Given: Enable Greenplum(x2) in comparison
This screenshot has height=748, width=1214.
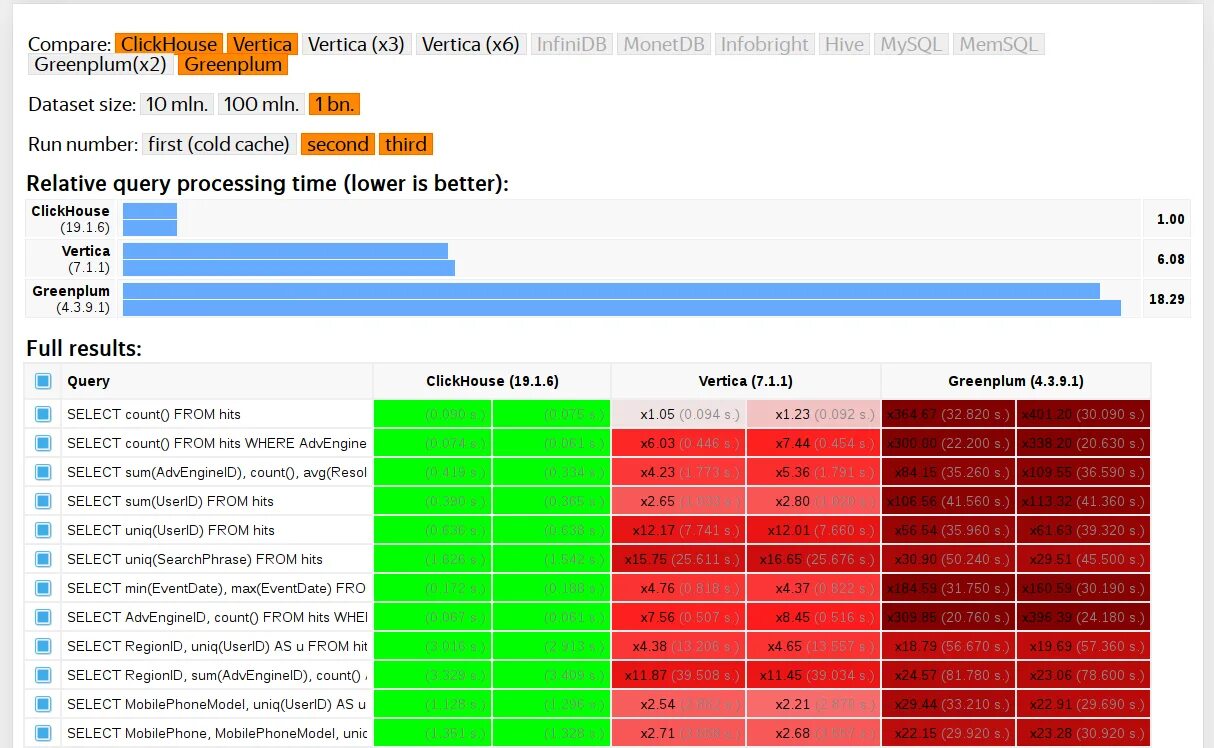Looking at the screenshot, I should click(x=101, y=65).
